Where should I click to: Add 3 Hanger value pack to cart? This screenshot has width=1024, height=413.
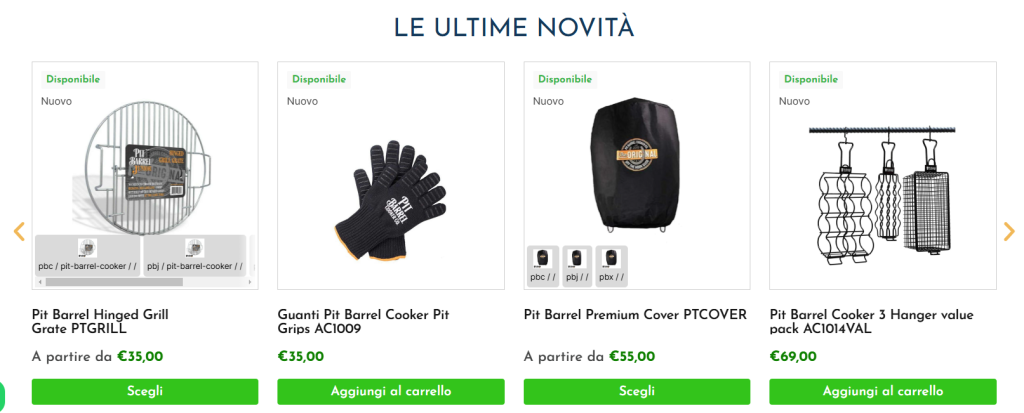click(x=883, y=391)
